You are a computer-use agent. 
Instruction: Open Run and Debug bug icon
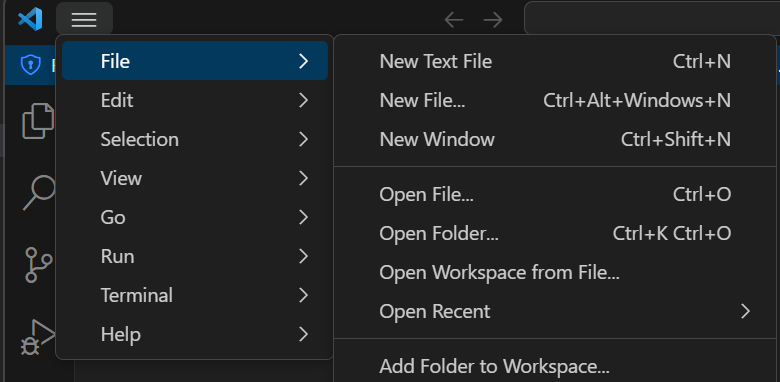point(38,338)
